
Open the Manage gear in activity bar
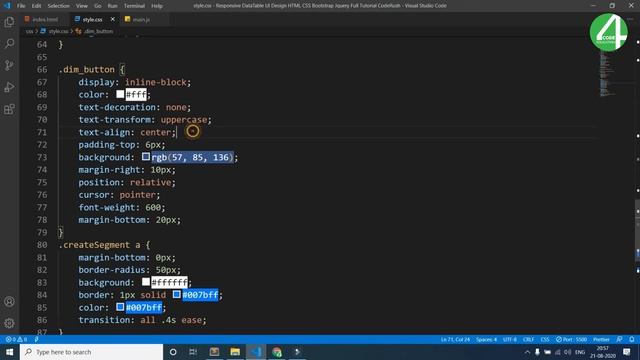tap(9, 323)
